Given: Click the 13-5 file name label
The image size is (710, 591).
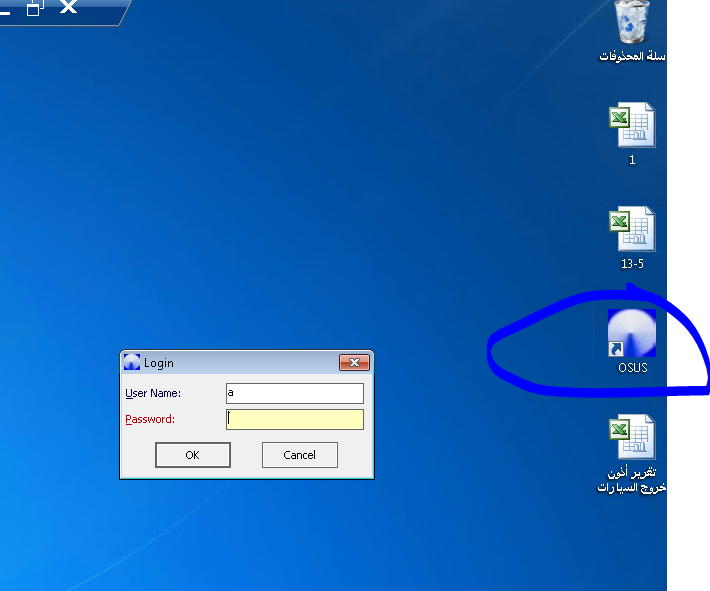Looking at the screenshot, I should (x=632, y=264).
